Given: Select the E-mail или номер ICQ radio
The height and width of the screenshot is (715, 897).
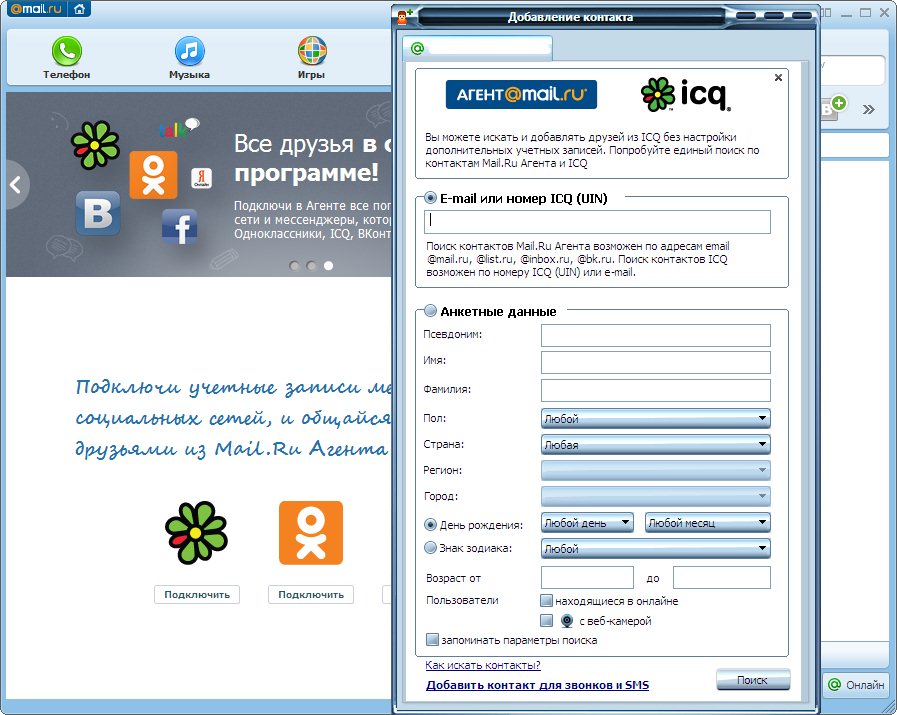Looking at the screenshot, I should click(x=430, y=198).
